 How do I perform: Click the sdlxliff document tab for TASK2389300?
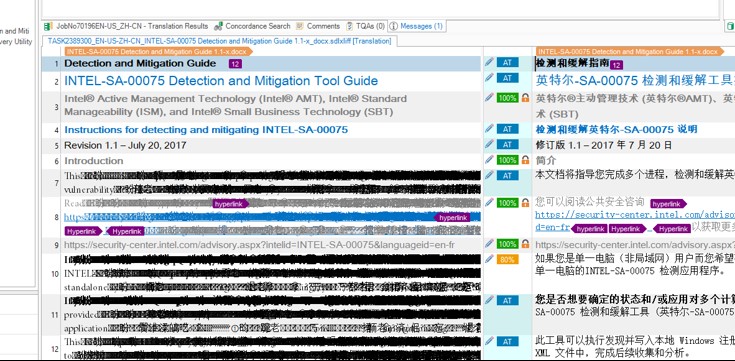click(219, 41)
